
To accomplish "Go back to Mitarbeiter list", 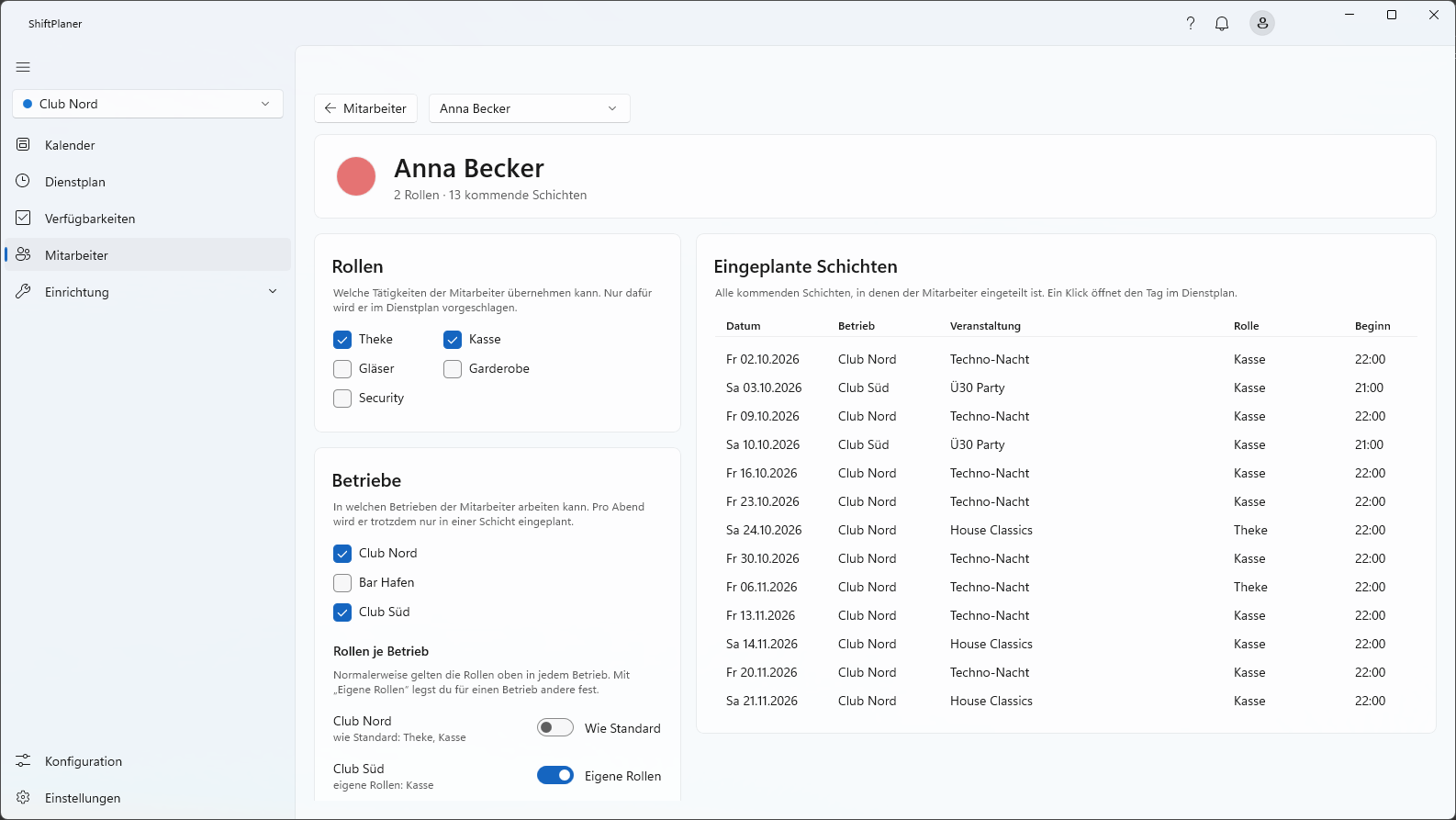I will pos(366,108).
